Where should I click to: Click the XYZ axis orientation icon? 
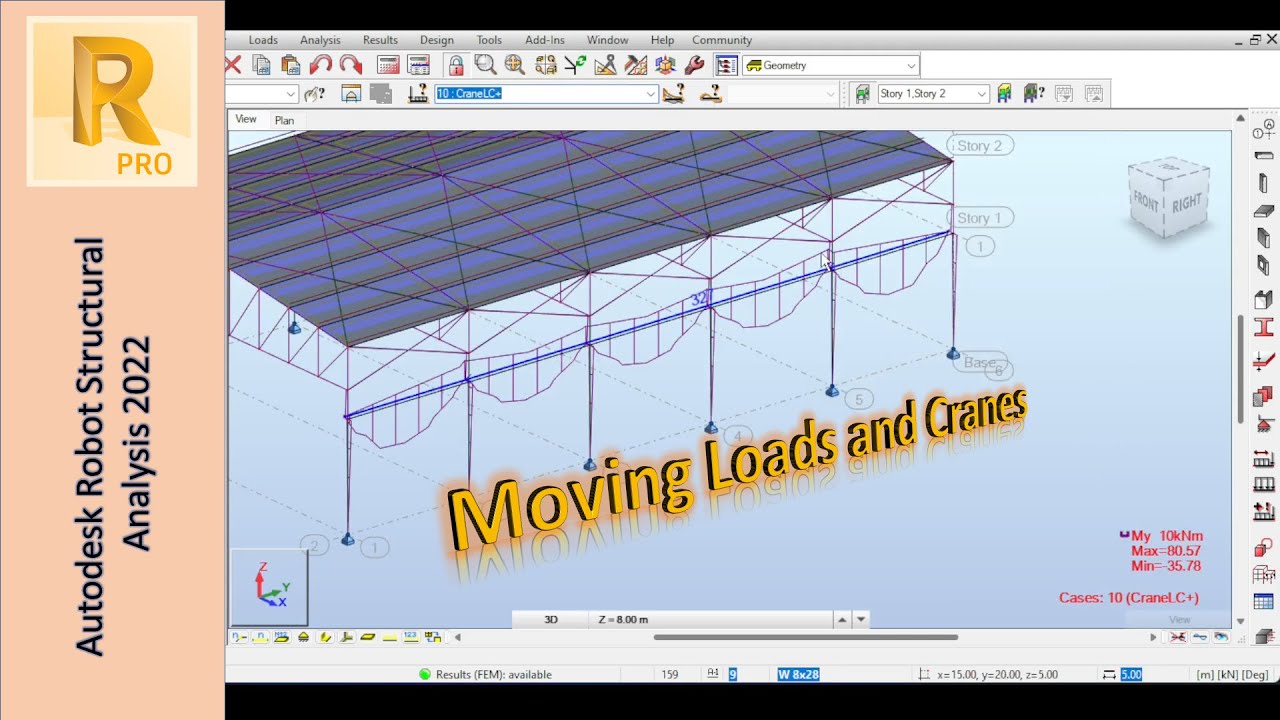click(270, 587)
